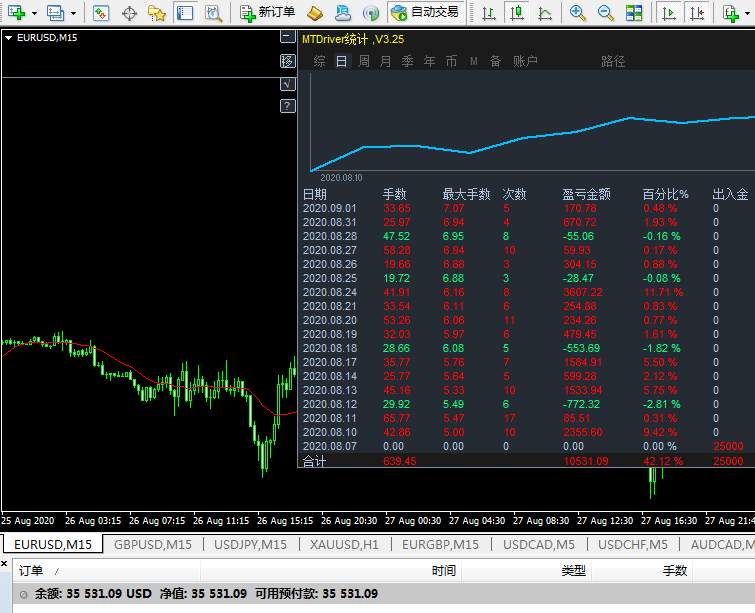Toggle chart auto scroll icon
Viewport: 755px width, 613px height.
point(668,13)
